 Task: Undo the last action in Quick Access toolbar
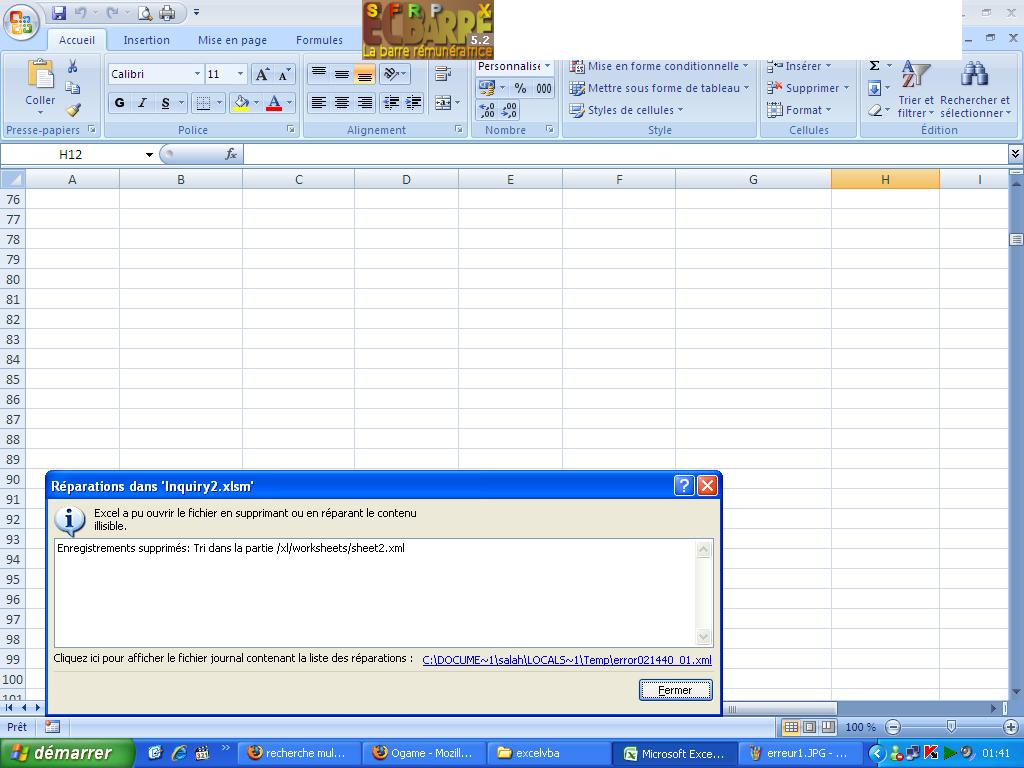tap(81, 12)
